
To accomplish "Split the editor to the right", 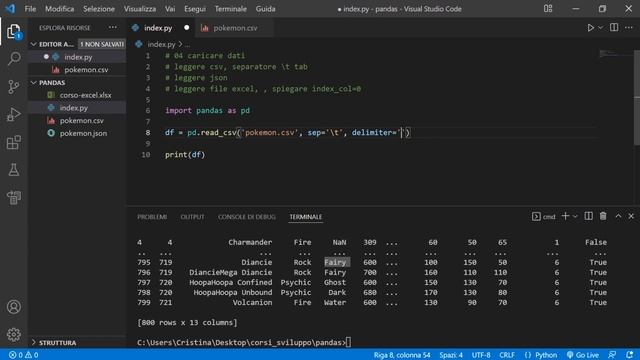I will pos(614,28).
